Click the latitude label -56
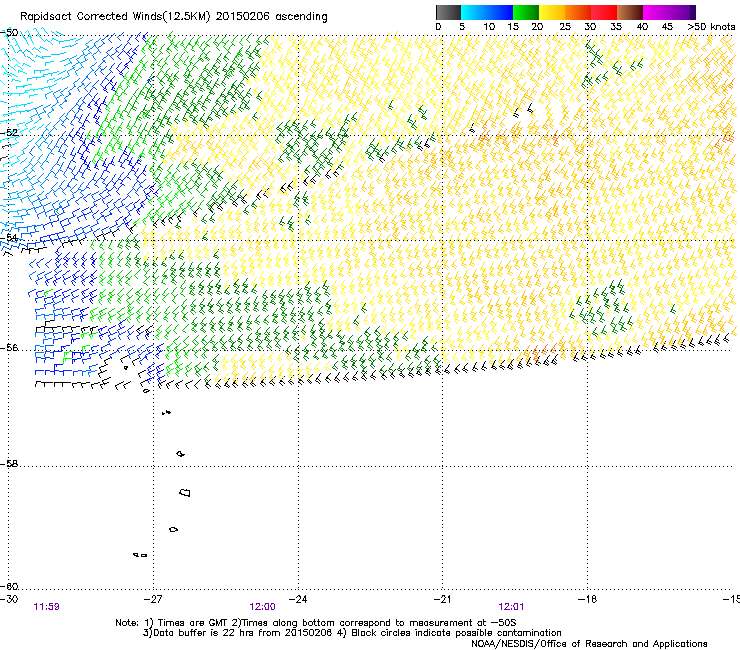This screenshot has height=650, width=740. click(x=9, y=347)
